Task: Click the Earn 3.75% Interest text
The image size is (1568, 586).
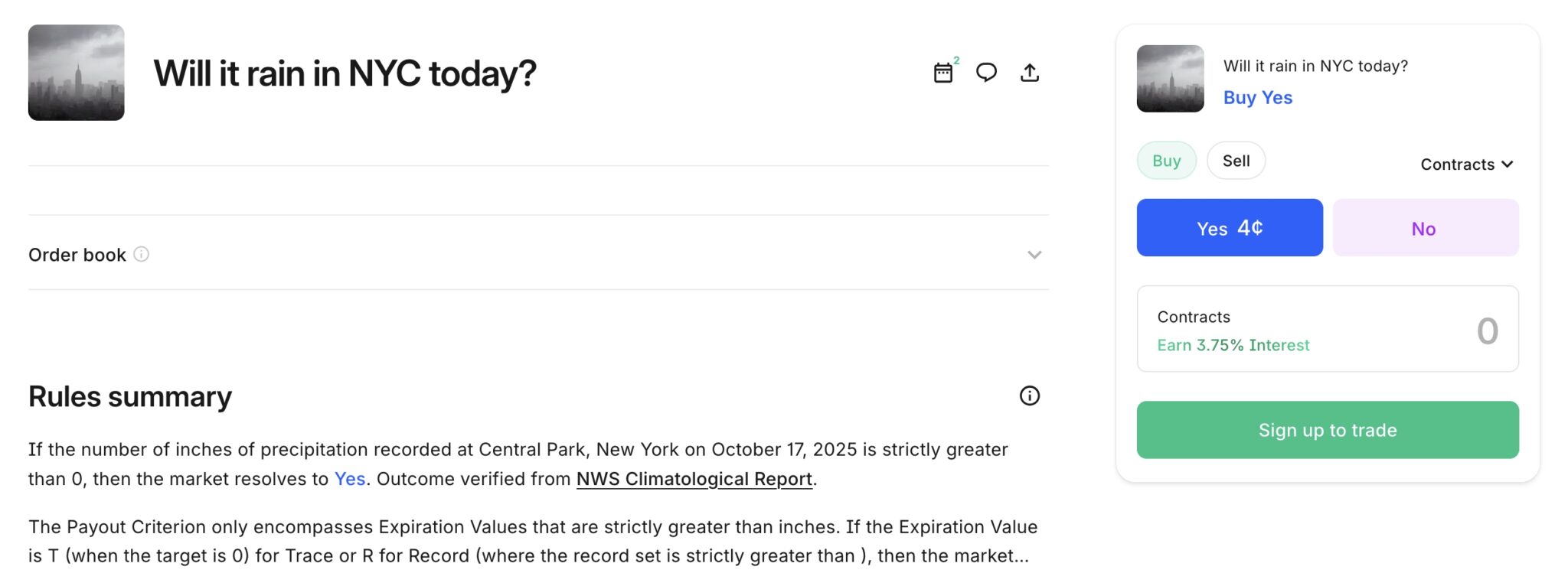Action: (1233, 345)
